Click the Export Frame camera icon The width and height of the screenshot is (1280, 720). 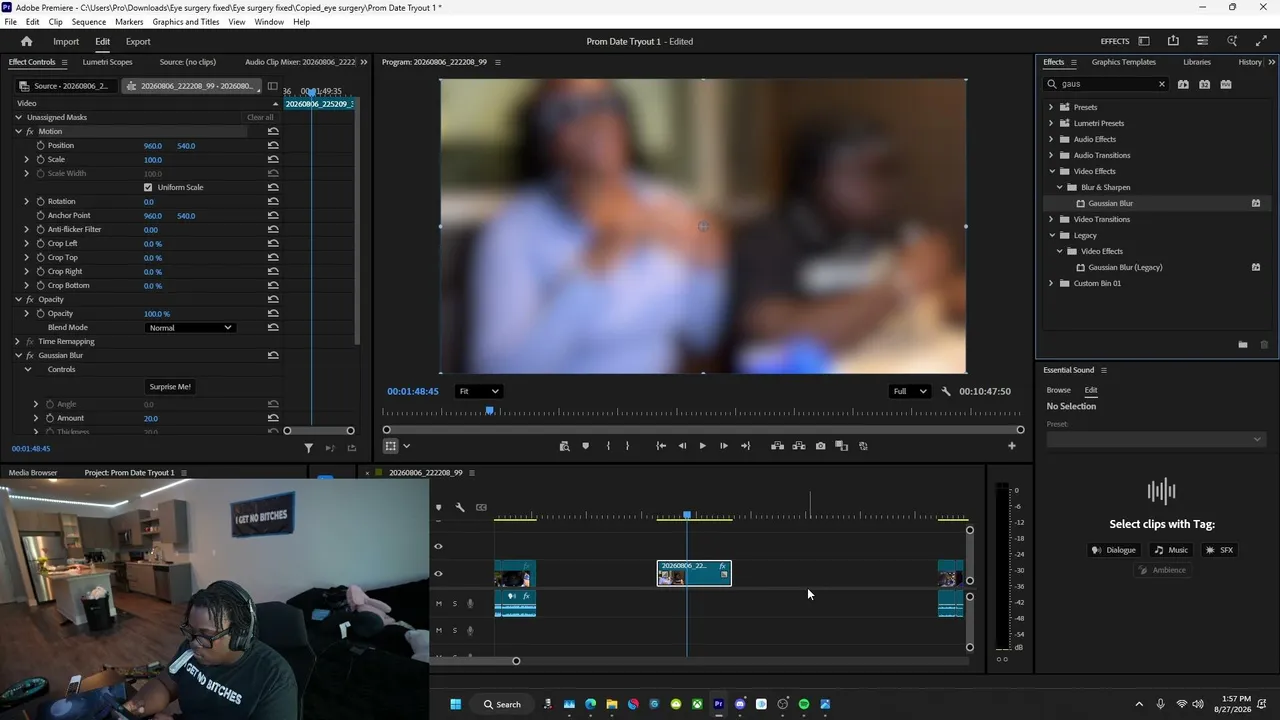(x=820, y=446)
